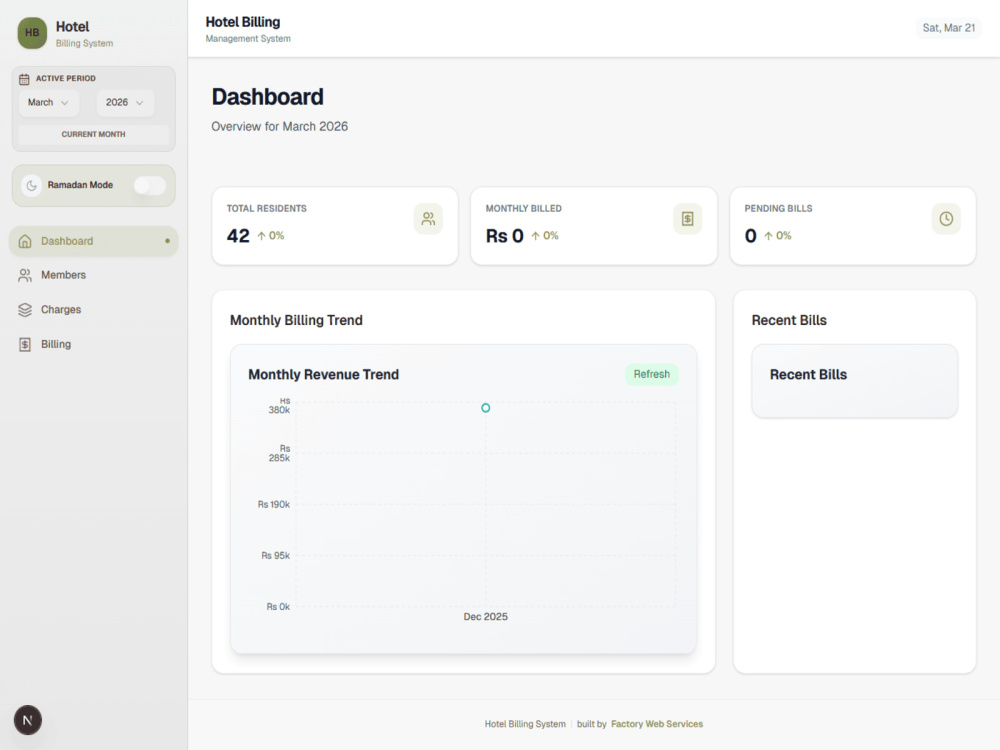Click the Monthly Revenue Trend title
This screenshot has height=750, width=1000.
click(x=323, y=374)
